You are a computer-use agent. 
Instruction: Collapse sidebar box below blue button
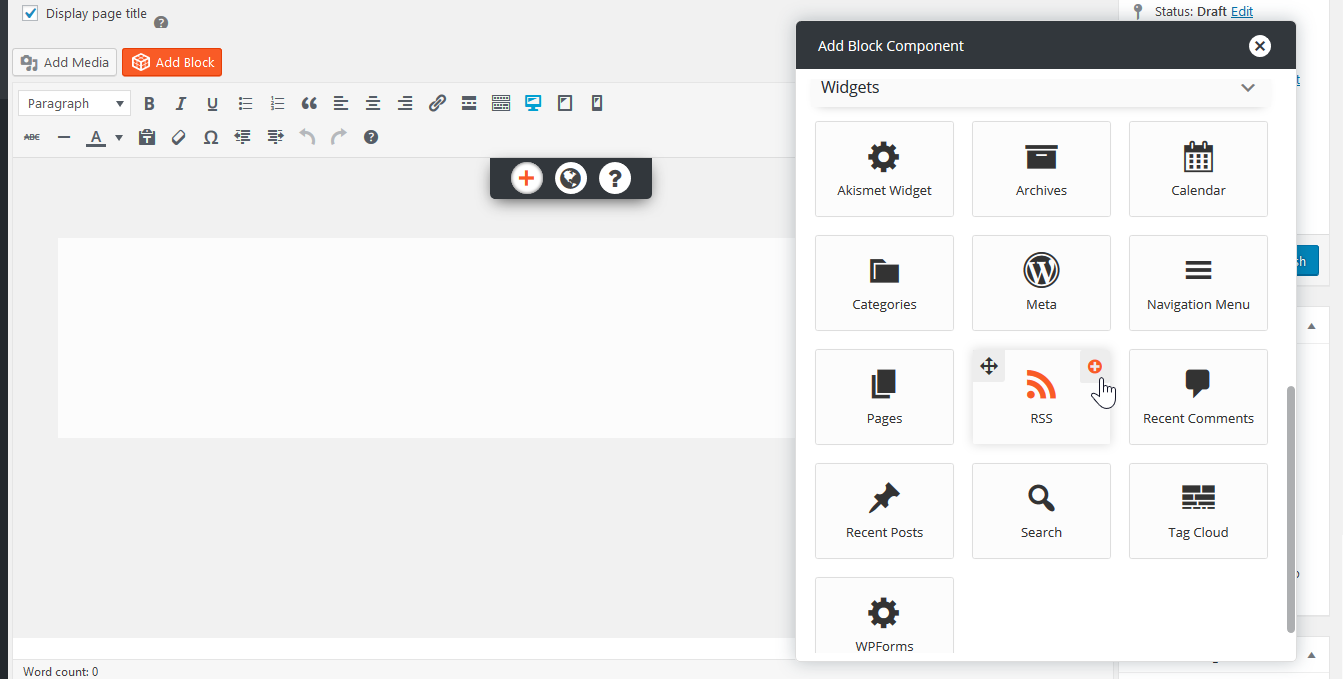(x=1312, y=326)
